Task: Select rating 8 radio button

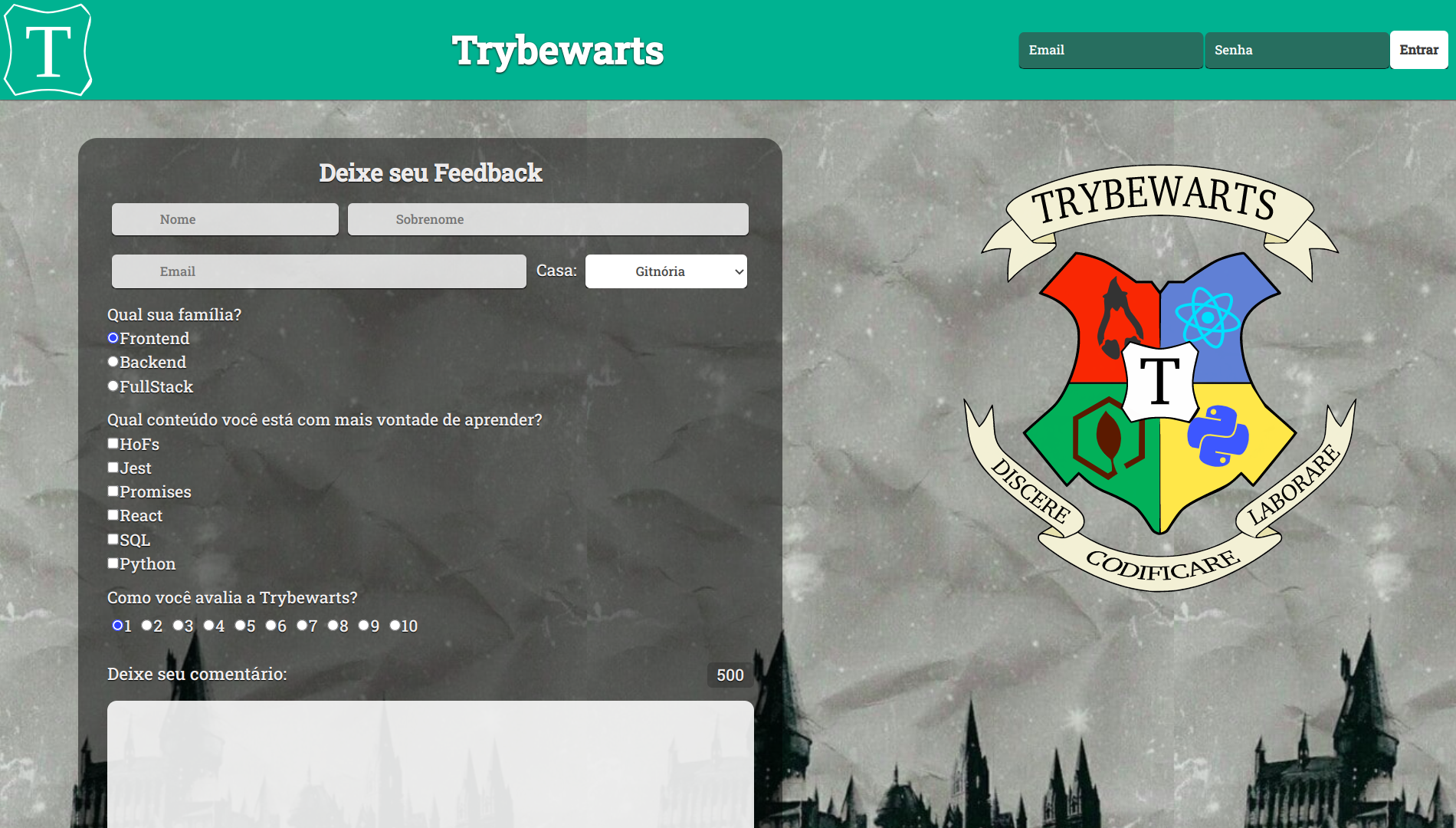Action: (333, 626)
